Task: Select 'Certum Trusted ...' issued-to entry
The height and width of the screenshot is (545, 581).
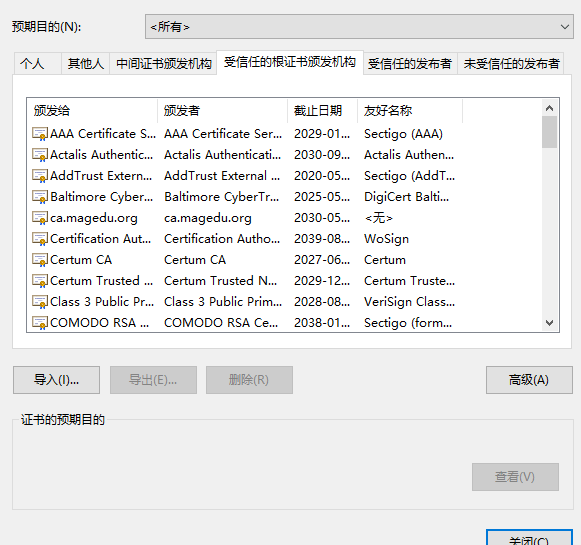Action: click(x=102, y=281)
